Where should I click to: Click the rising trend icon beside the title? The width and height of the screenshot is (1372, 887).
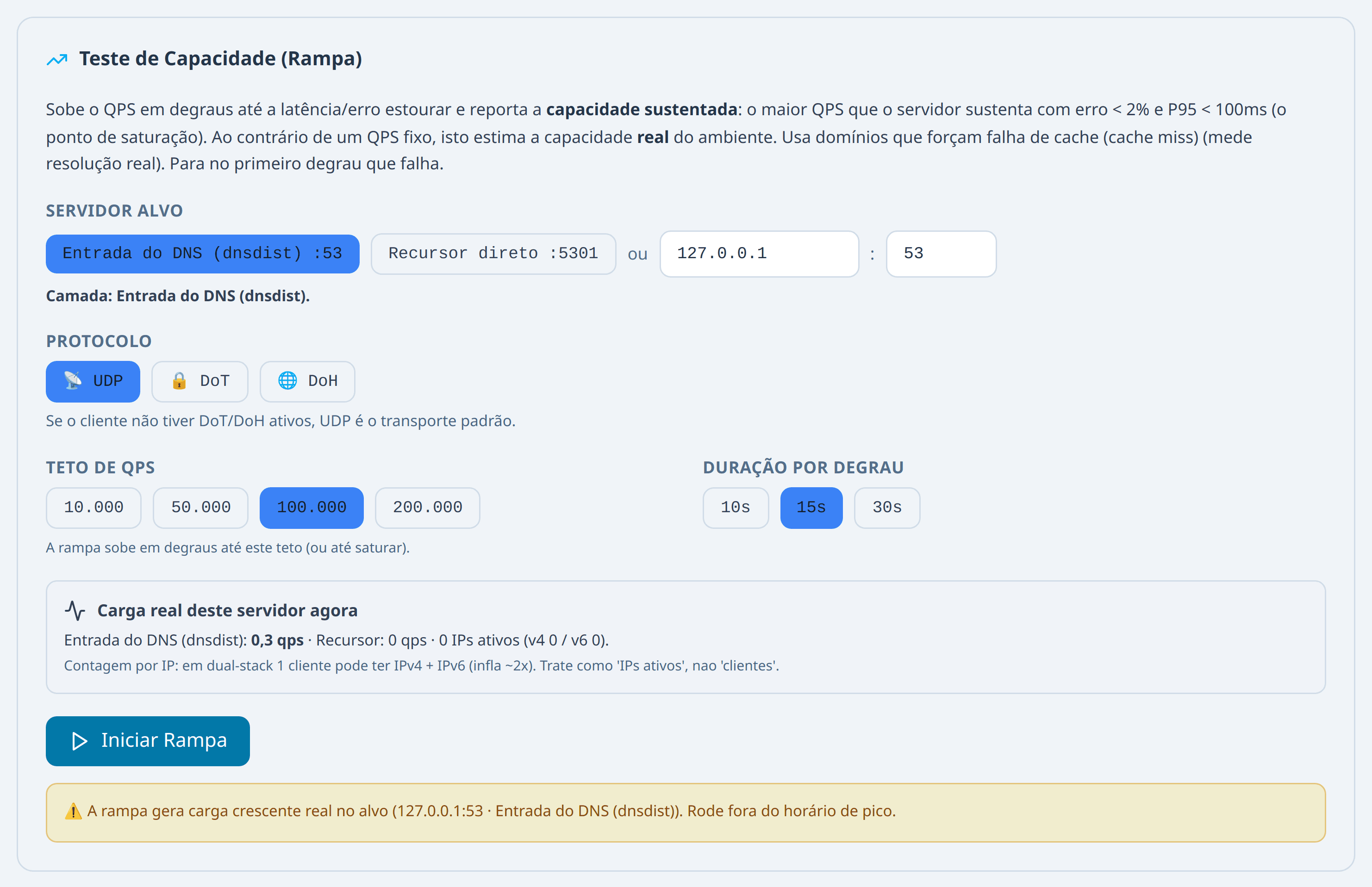tap(57, 59)
